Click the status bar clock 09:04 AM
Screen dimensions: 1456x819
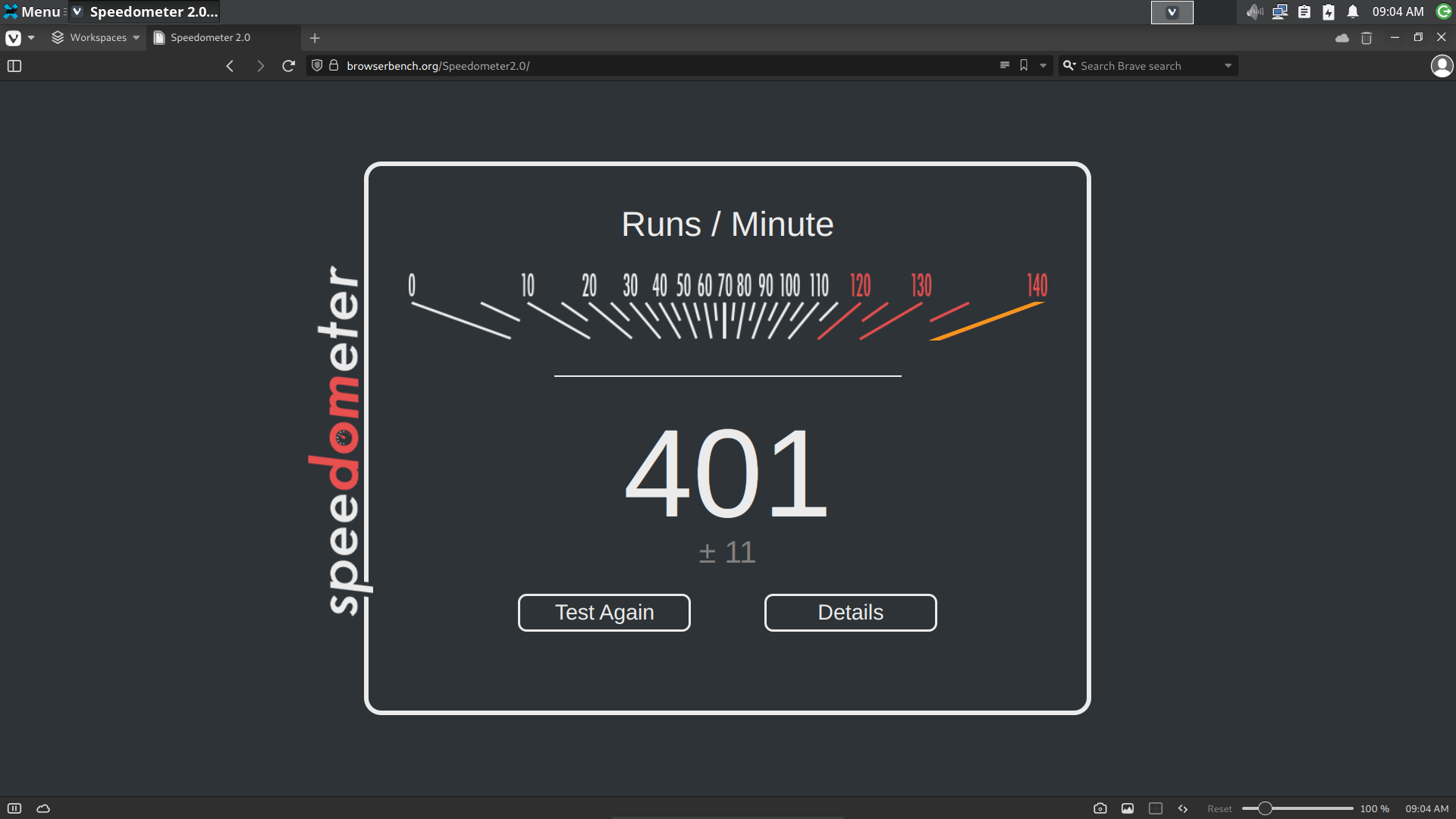tap(1427, 809)
